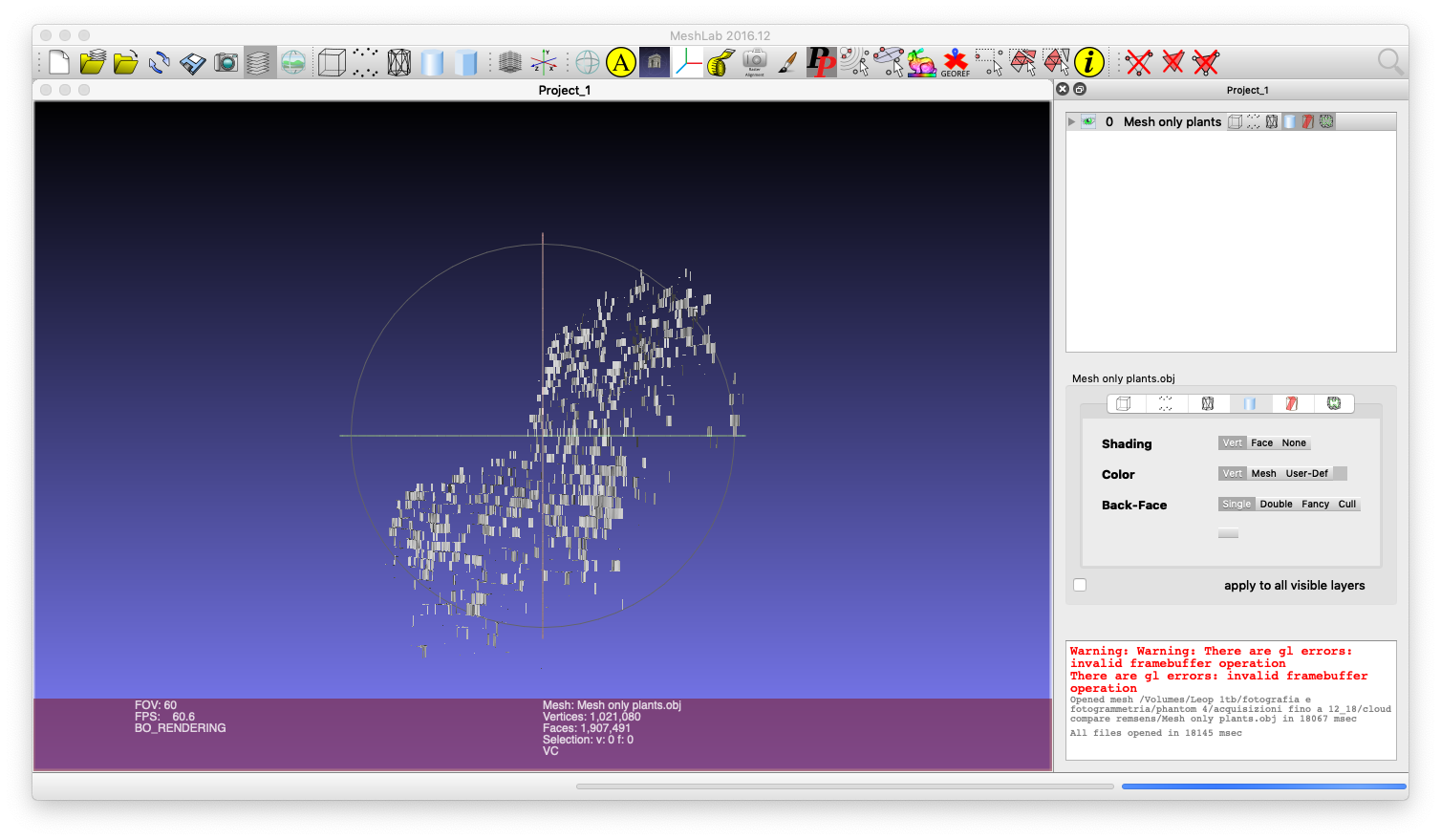The height and width of the screenshot is (840, 1441).
Task: Click the horizontal scrollbar beneath the viewport
Action: pyautogui.click(x=845, y=786)
